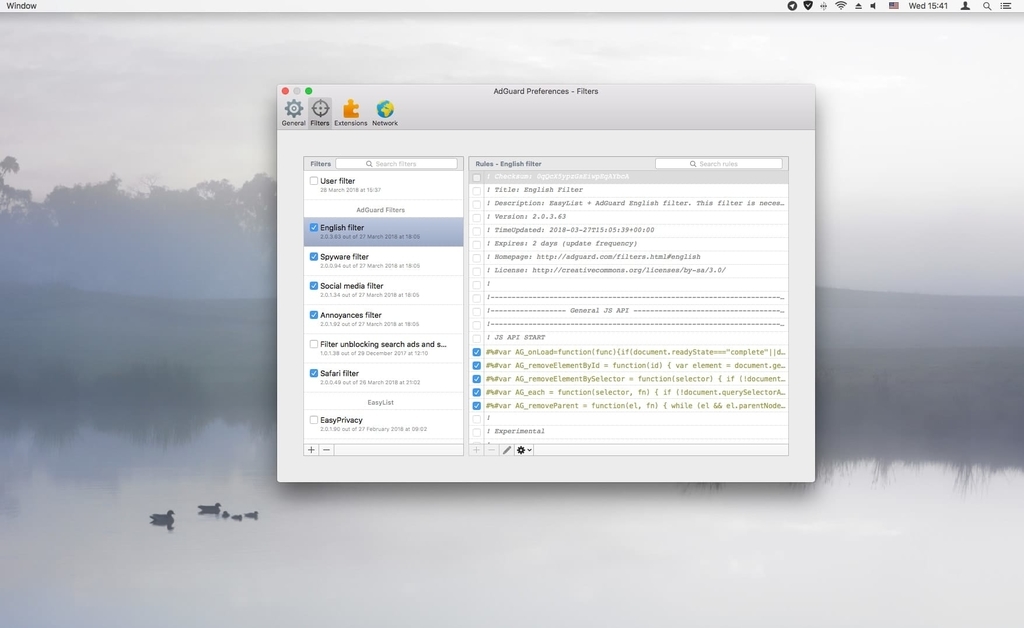Open the Window menu in menu bar
Screen dimensions: 1024x628
[x=22, y=6]
